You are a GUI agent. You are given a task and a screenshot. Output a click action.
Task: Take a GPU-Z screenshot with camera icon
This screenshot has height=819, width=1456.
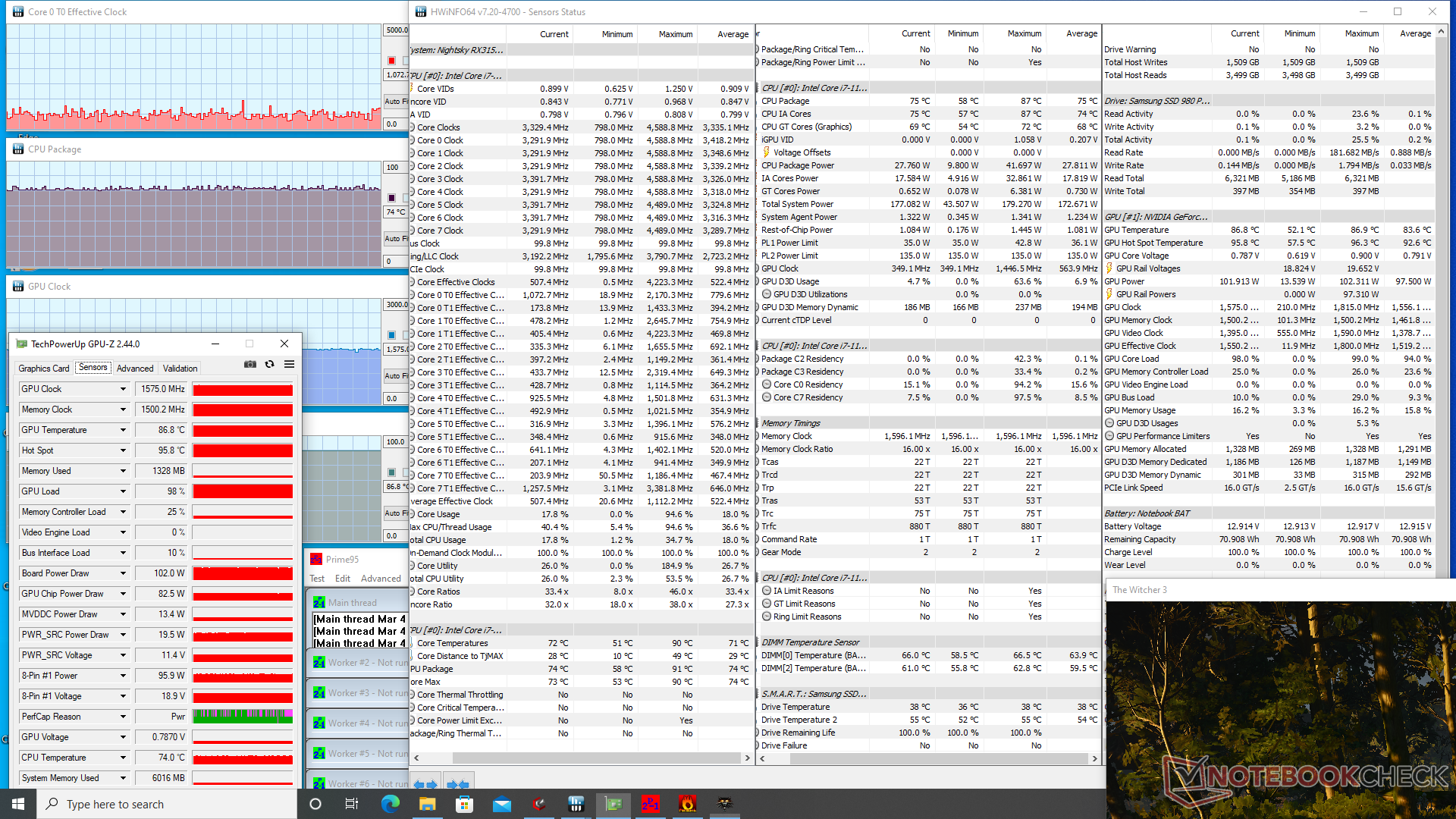pos(249,364)
